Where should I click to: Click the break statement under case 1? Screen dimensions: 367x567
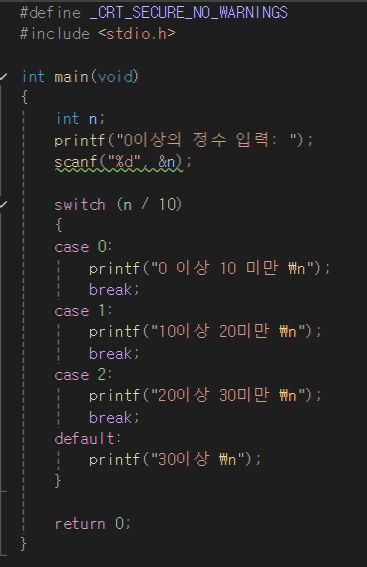pos(114,353)
